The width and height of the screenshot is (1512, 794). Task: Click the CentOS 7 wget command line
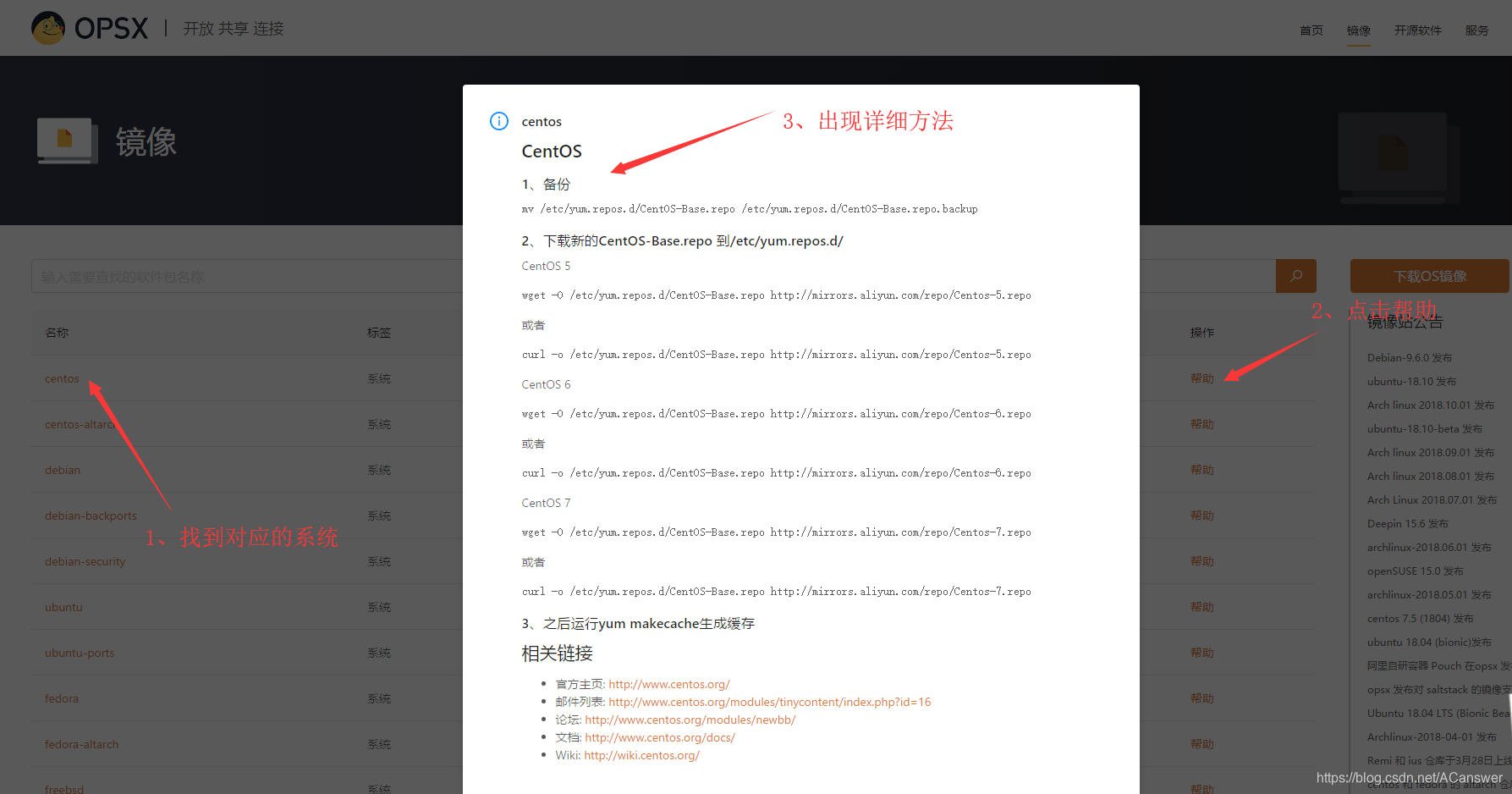776,532
